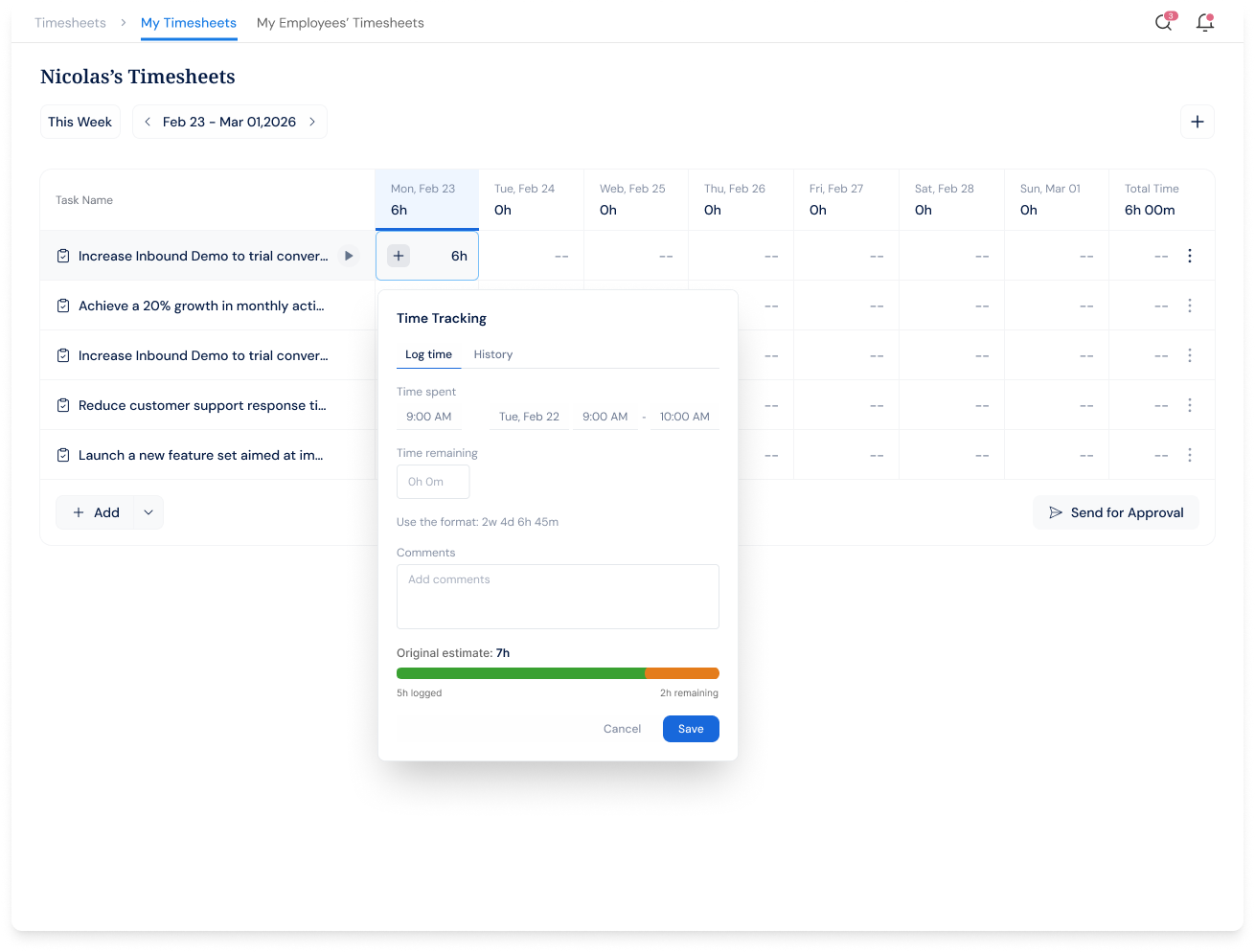1255x952 pixels.
Task: Open kebab menu for second Increase Inbound Demo row
Action: click(1190, 355)
